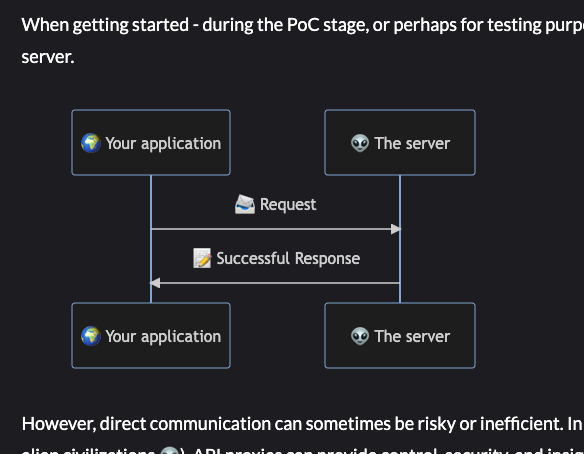Click the application's vertical lifeline
Viewport: 584px width, 454px height.
coord(151,257)
